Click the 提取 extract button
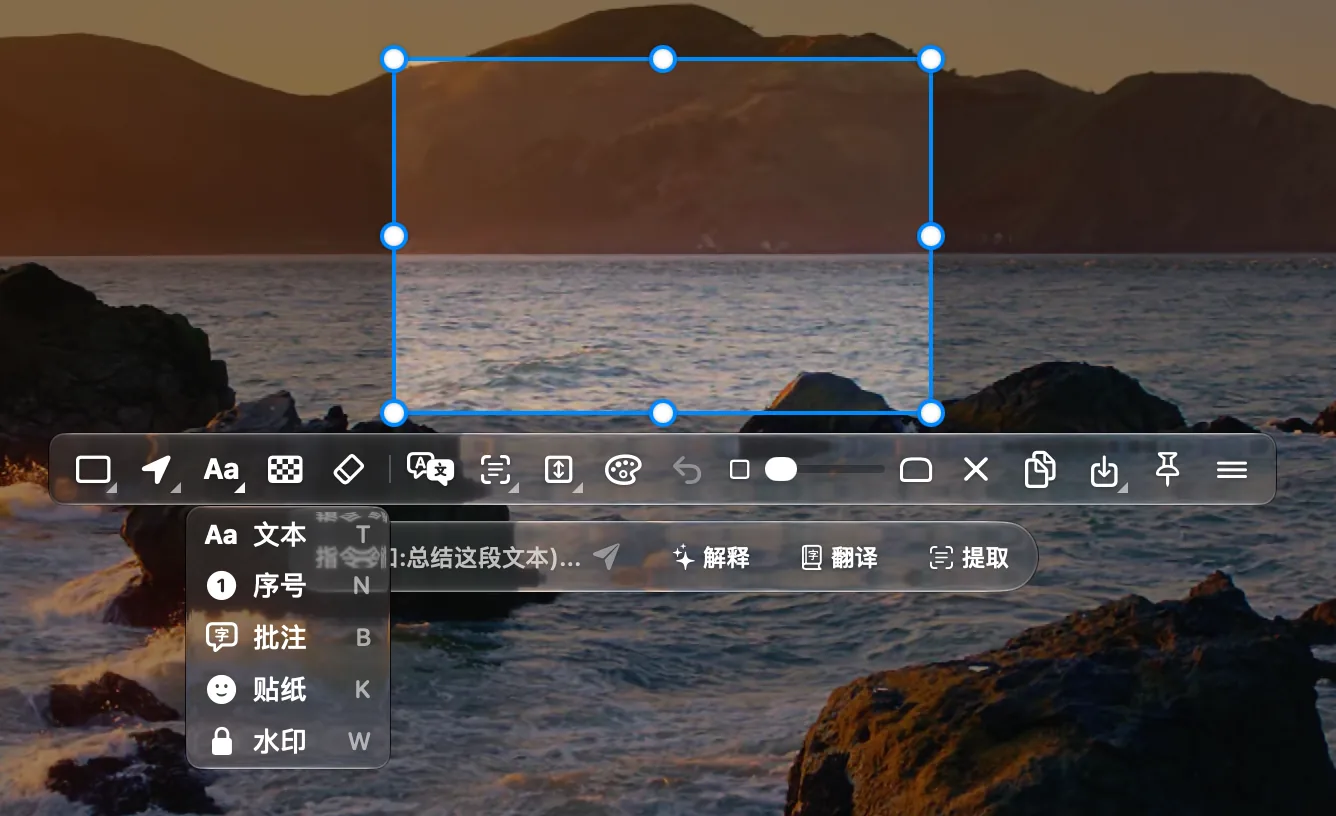 969,557
